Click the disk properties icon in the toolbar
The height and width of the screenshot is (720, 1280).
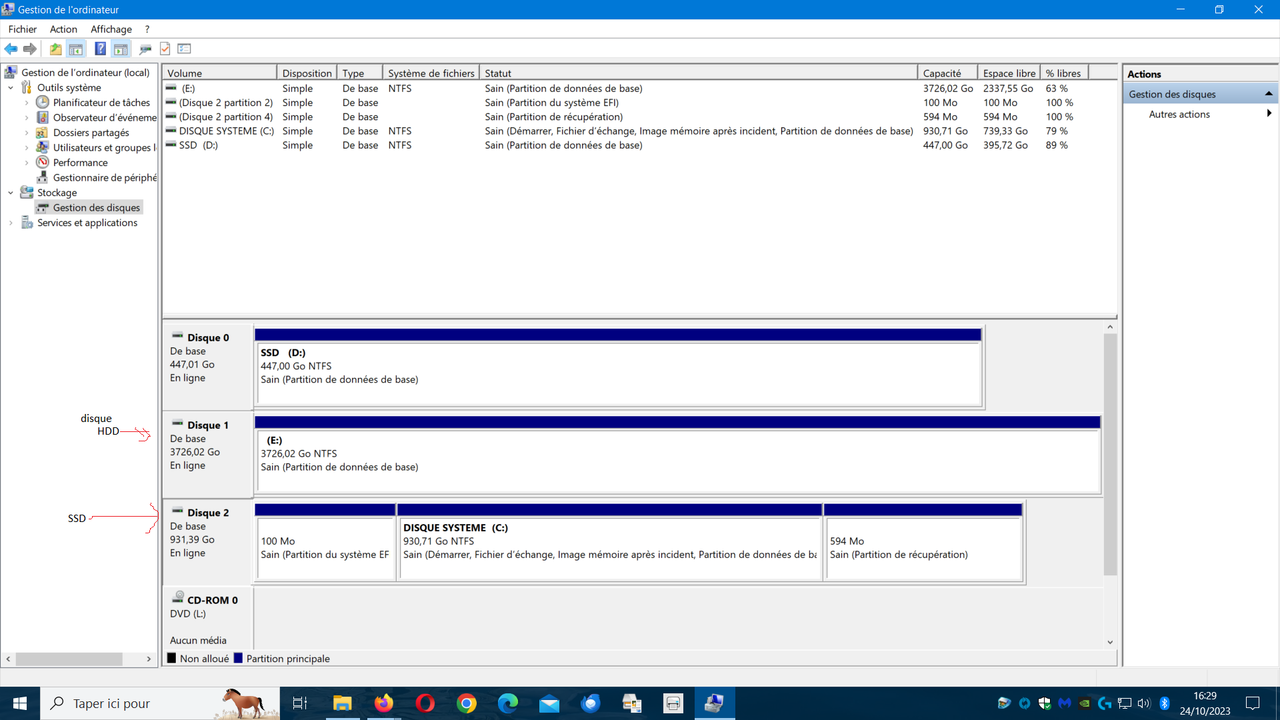pyautogui.click(x=144, y=48)
